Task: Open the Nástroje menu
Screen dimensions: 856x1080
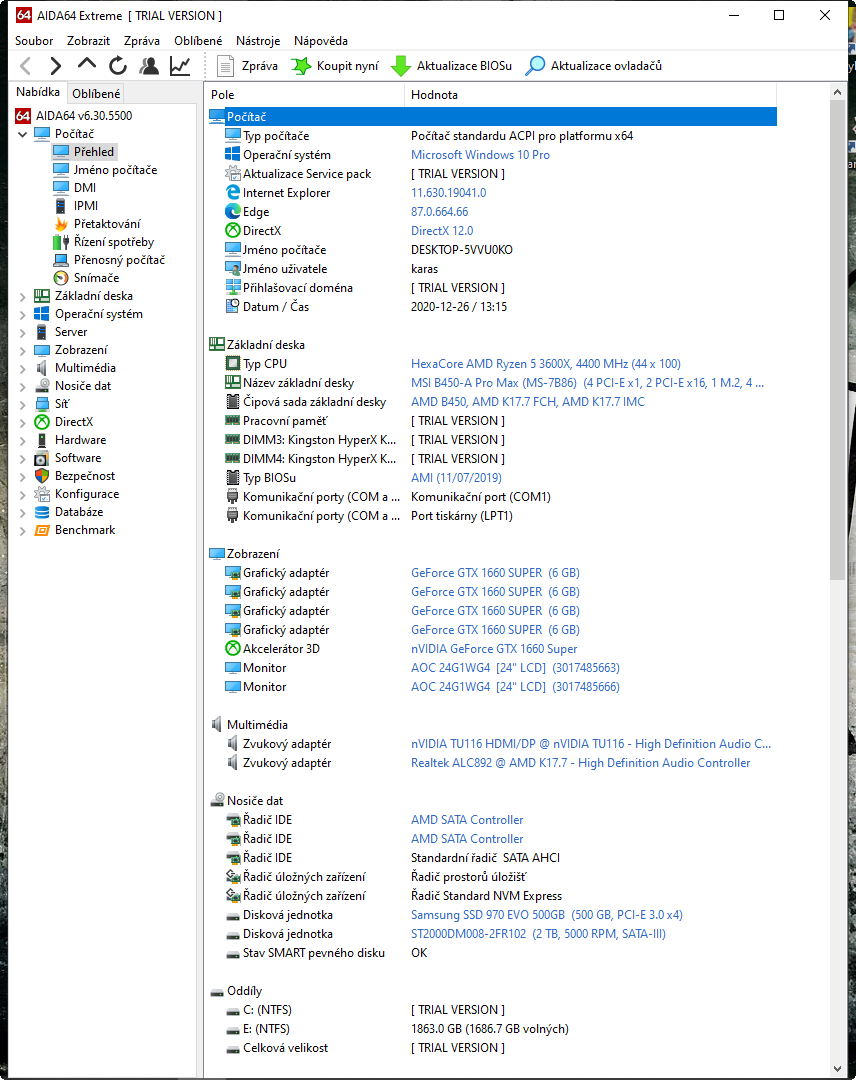Action: pyautogui.click(x=258, y=41)
